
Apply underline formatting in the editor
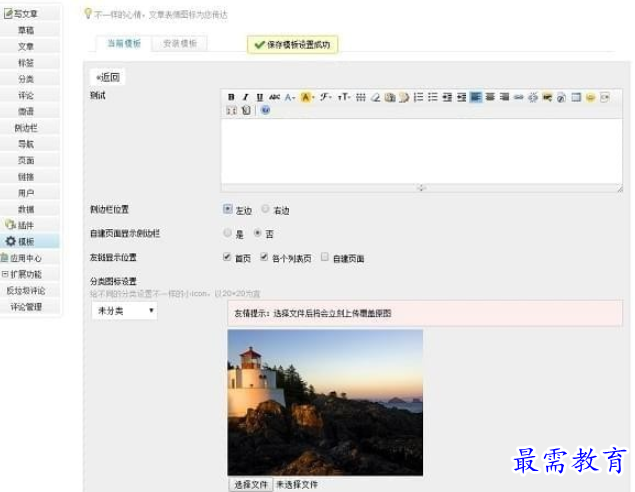[x=260, y=97]
